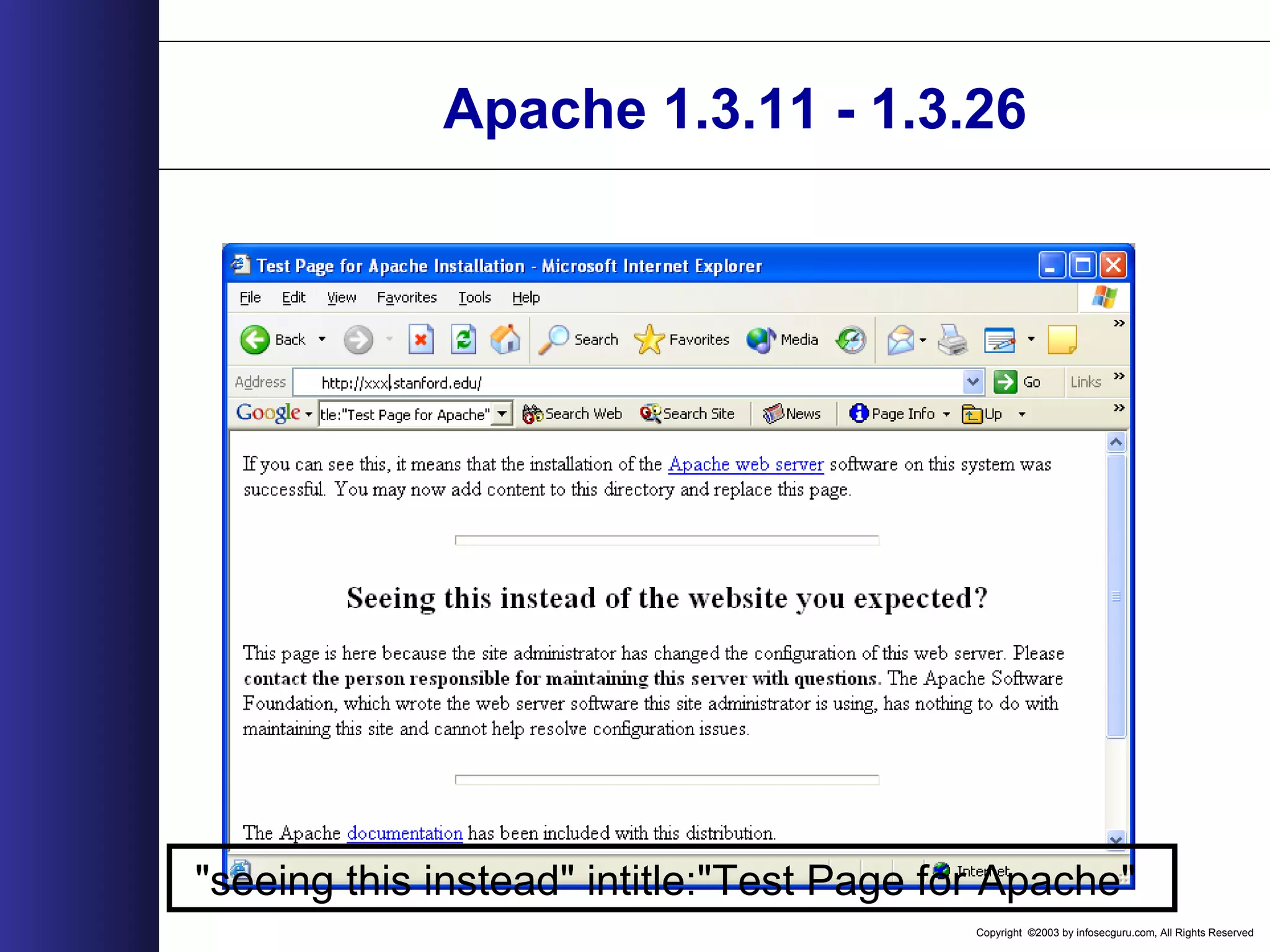
Task: Click the Refresh page icon
Action: (463, 339)
